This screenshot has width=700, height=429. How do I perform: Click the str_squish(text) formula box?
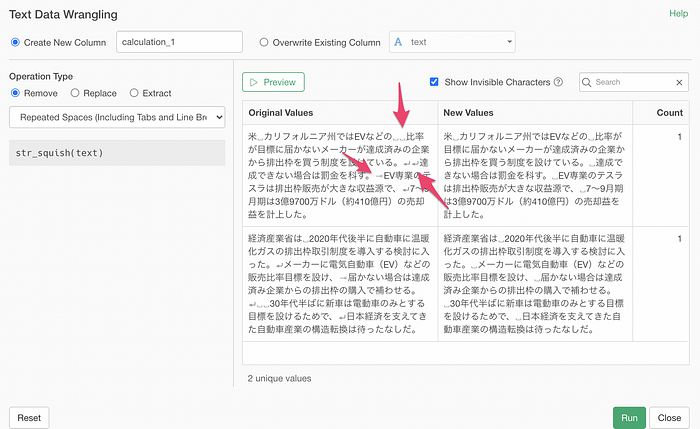point(117,153)
